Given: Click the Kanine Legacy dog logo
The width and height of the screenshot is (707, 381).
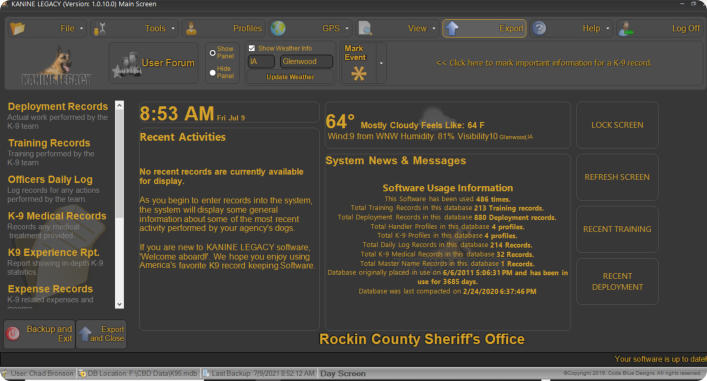Looking at the screenshot, I should (x=56, y=67).
